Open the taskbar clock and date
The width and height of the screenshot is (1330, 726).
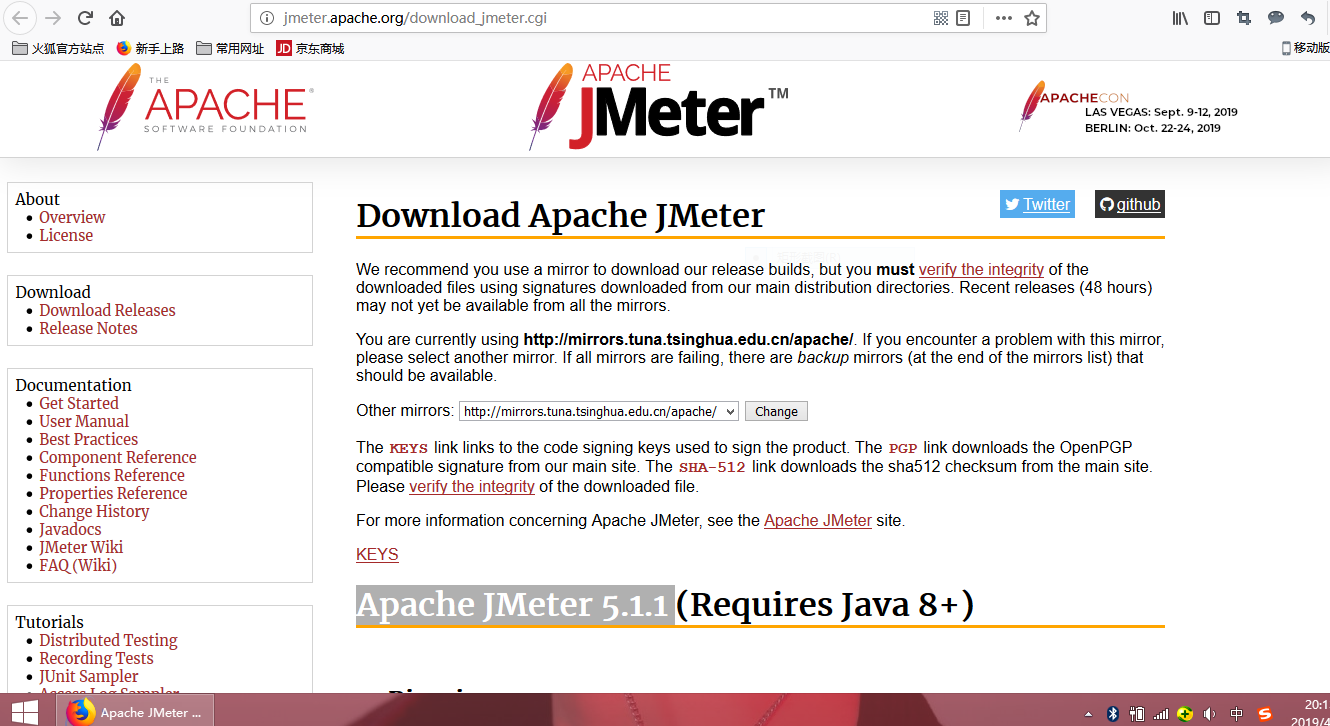[x=1309, y=712]
